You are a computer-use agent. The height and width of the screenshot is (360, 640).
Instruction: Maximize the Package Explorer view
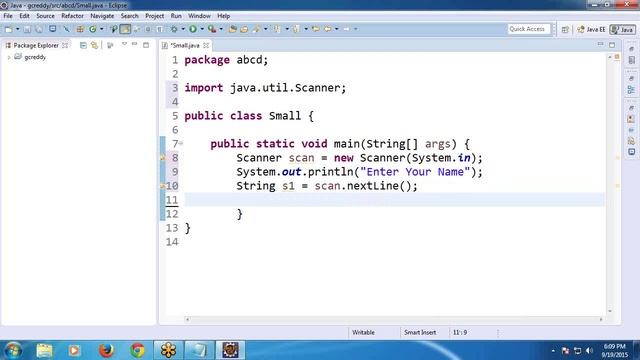pos(146,45)
